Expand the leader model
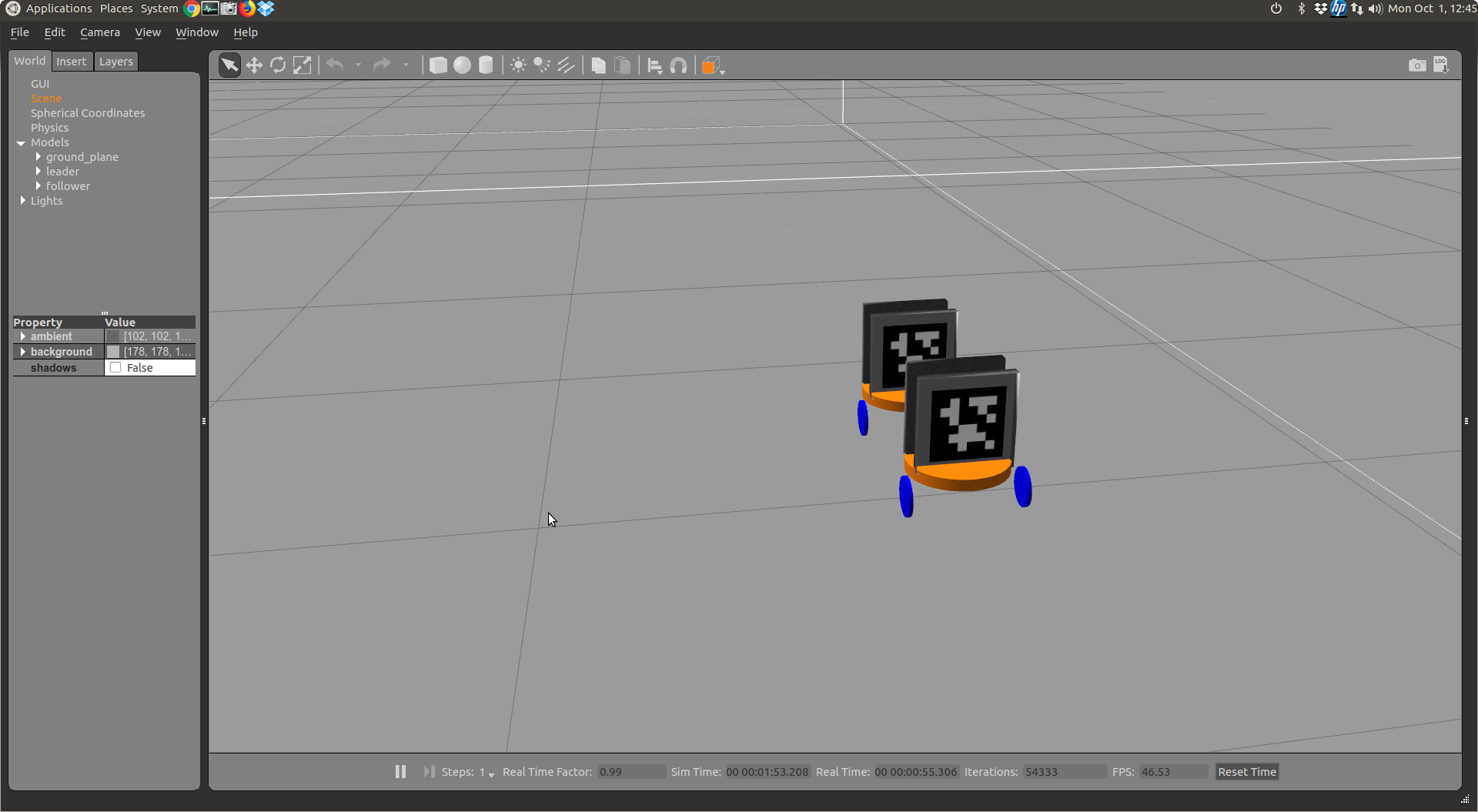 pyautogui.click(x=38, y=172)
